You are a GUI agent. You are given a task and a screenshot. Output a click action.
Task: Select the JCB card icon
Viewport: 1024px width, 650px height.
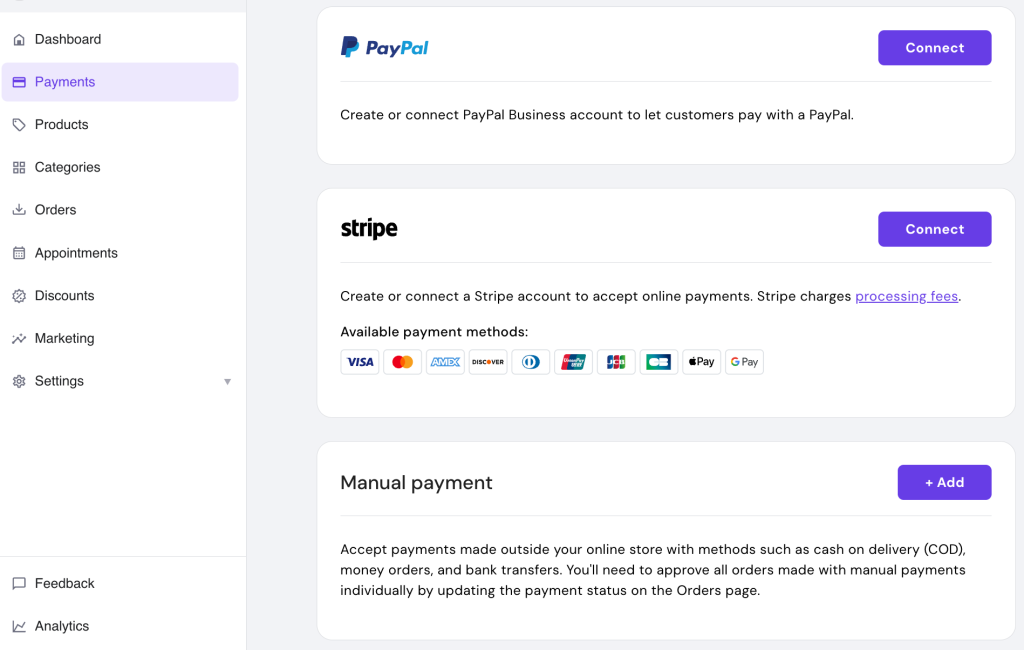pos(616,361)
